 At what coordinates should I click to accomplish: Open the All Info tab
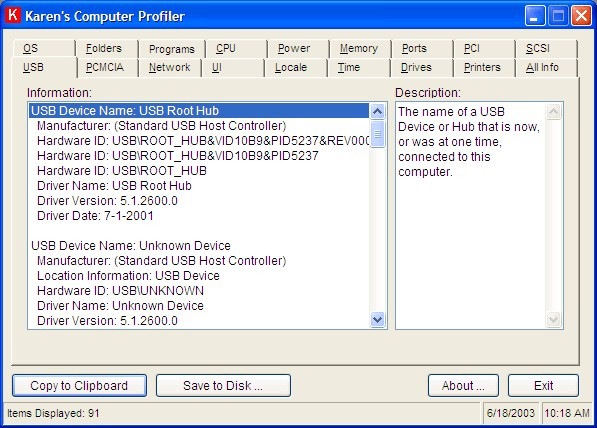coord(546,67)
